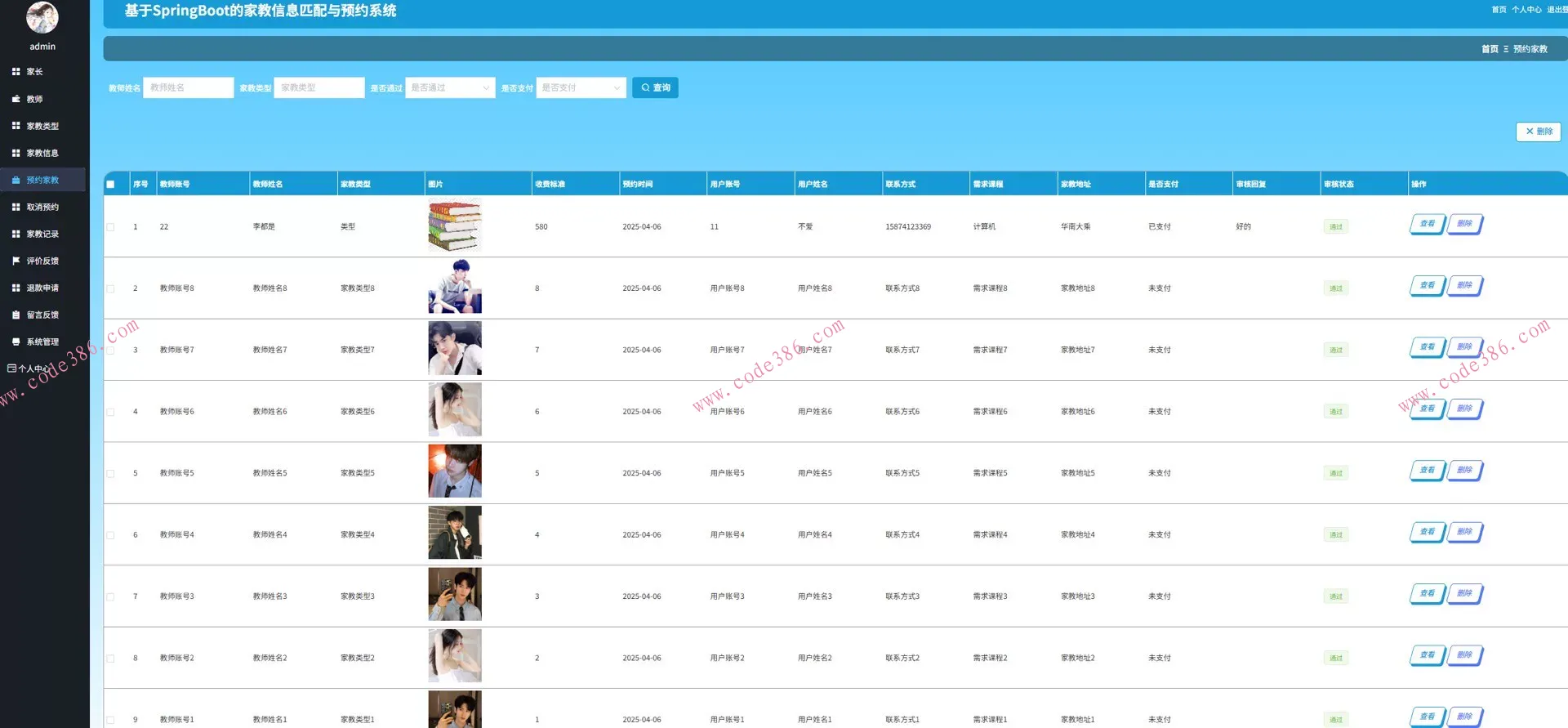
Task: Focus the 教师姓名 search field
Action: coord(189,87)
